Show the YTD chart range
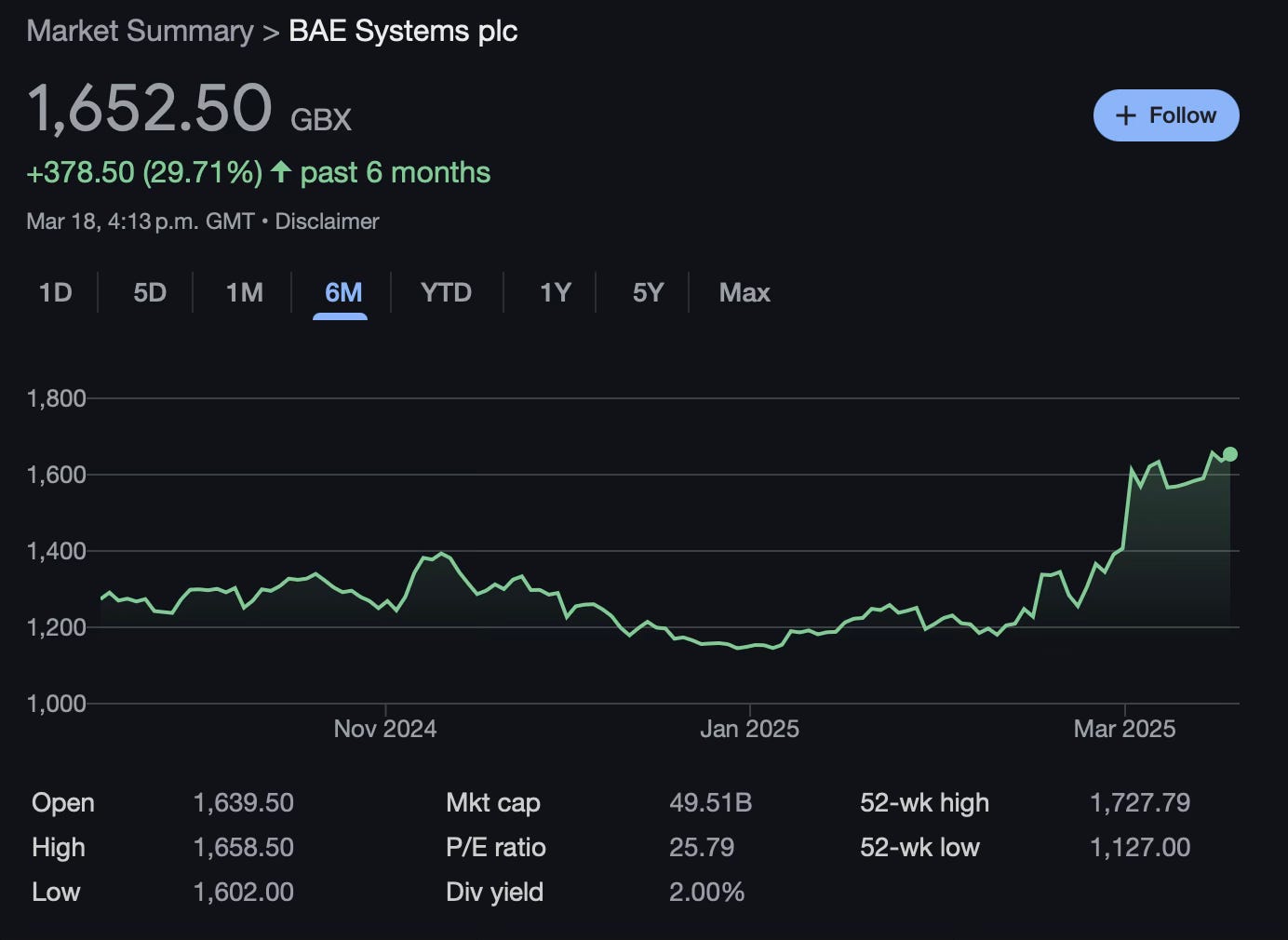Image resolution: width=1288 pixels, height=940 pixels. [446, 293]
